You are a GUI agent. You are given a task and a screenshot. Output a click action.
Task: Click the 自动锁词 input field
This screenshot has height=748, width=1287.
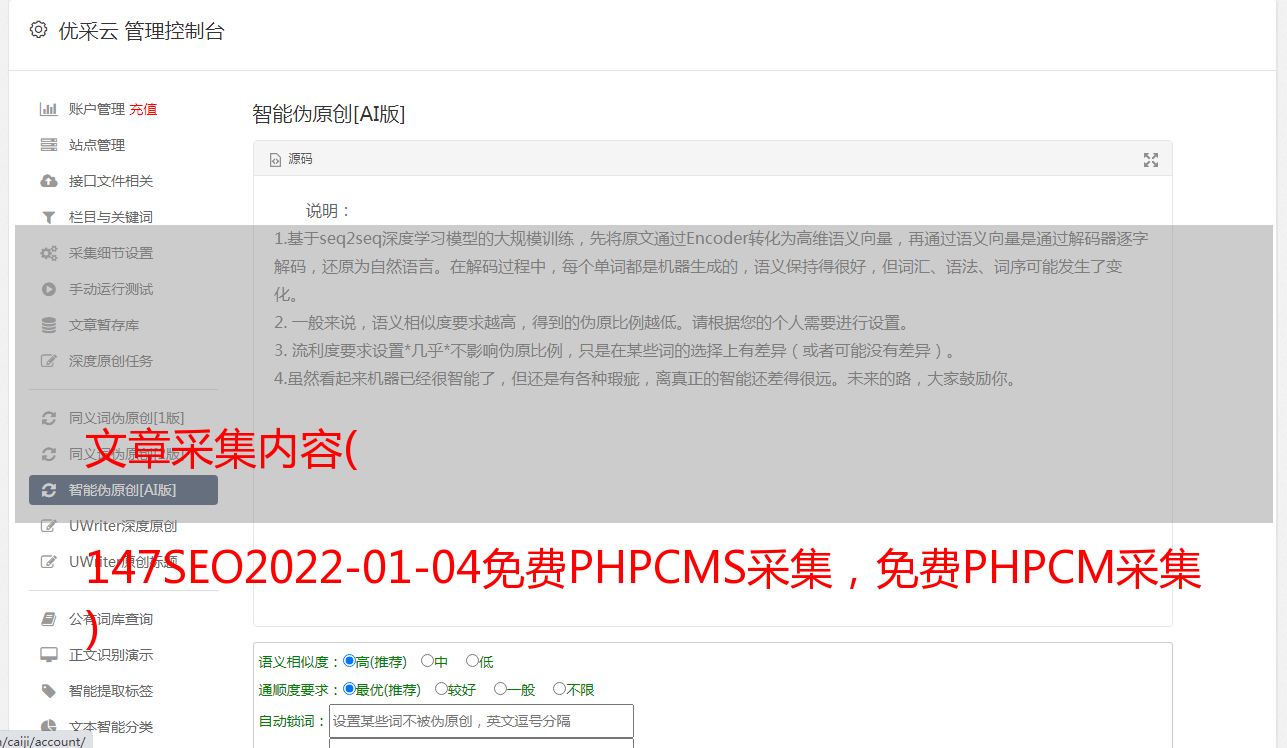[x=481, y=721]
